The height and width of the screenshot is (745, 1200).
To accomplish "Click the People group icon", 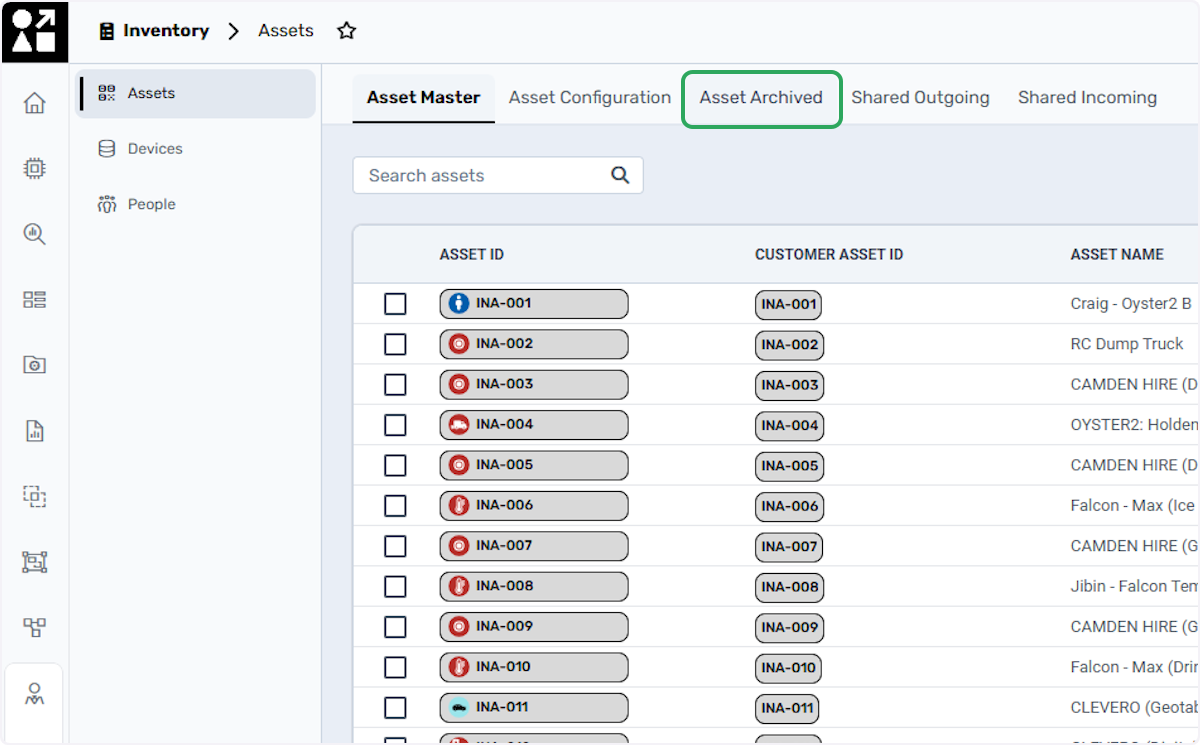I will pos(107,204).
